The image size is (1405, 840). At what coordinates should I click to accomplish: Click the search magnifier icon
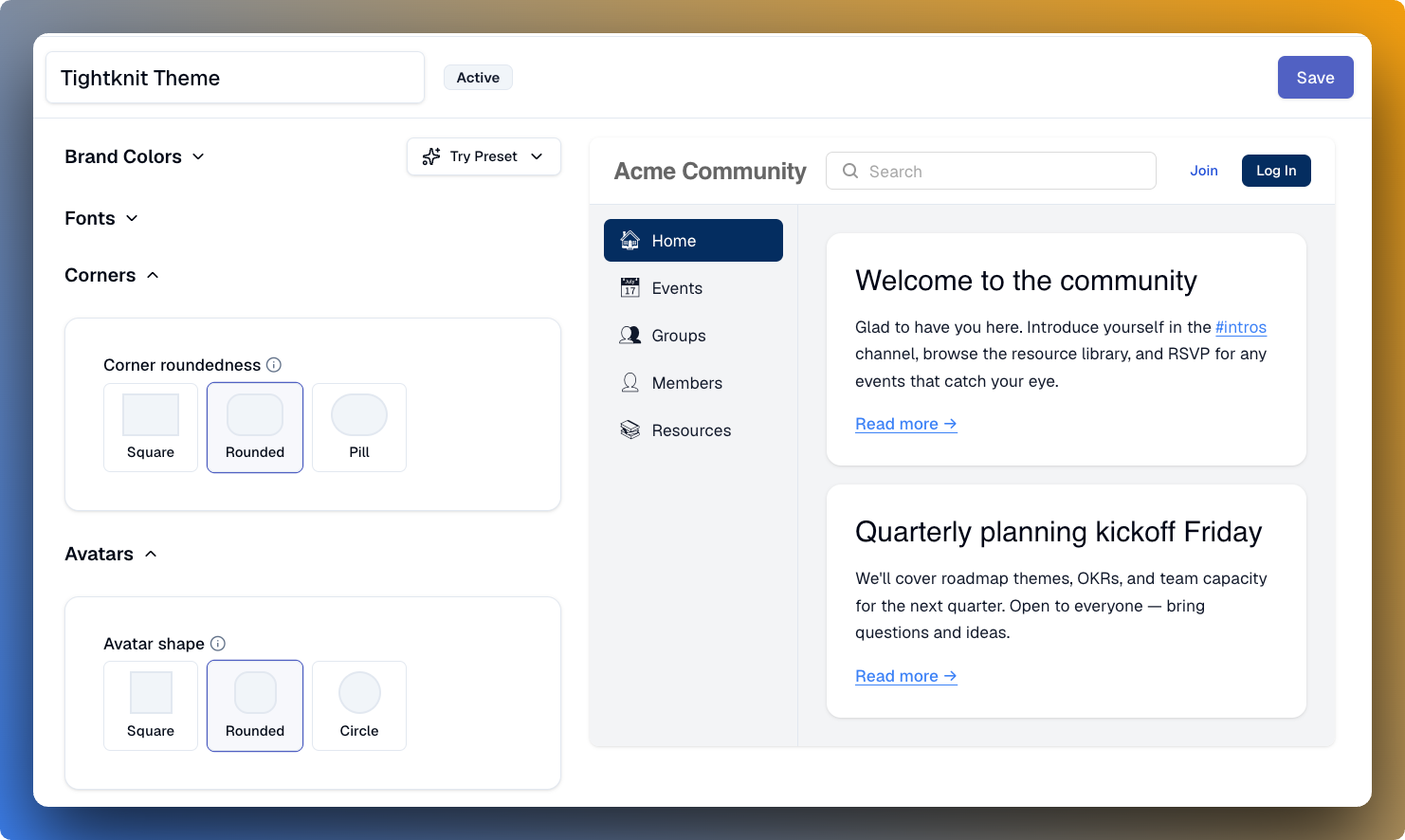click(x=850, y=171)
